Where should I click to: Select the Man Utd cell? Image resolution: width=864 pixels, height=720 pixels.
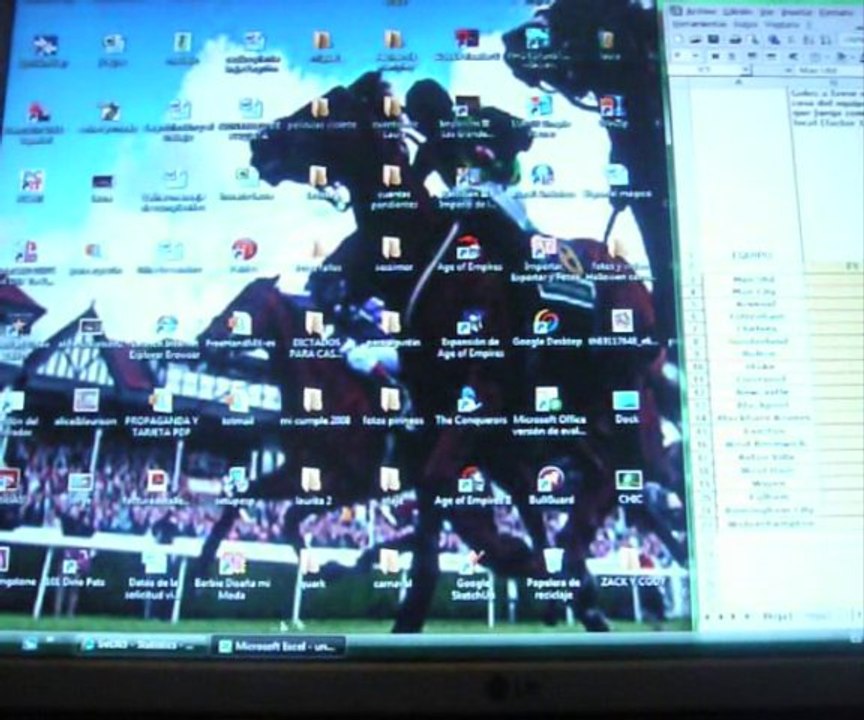point(754,280)
